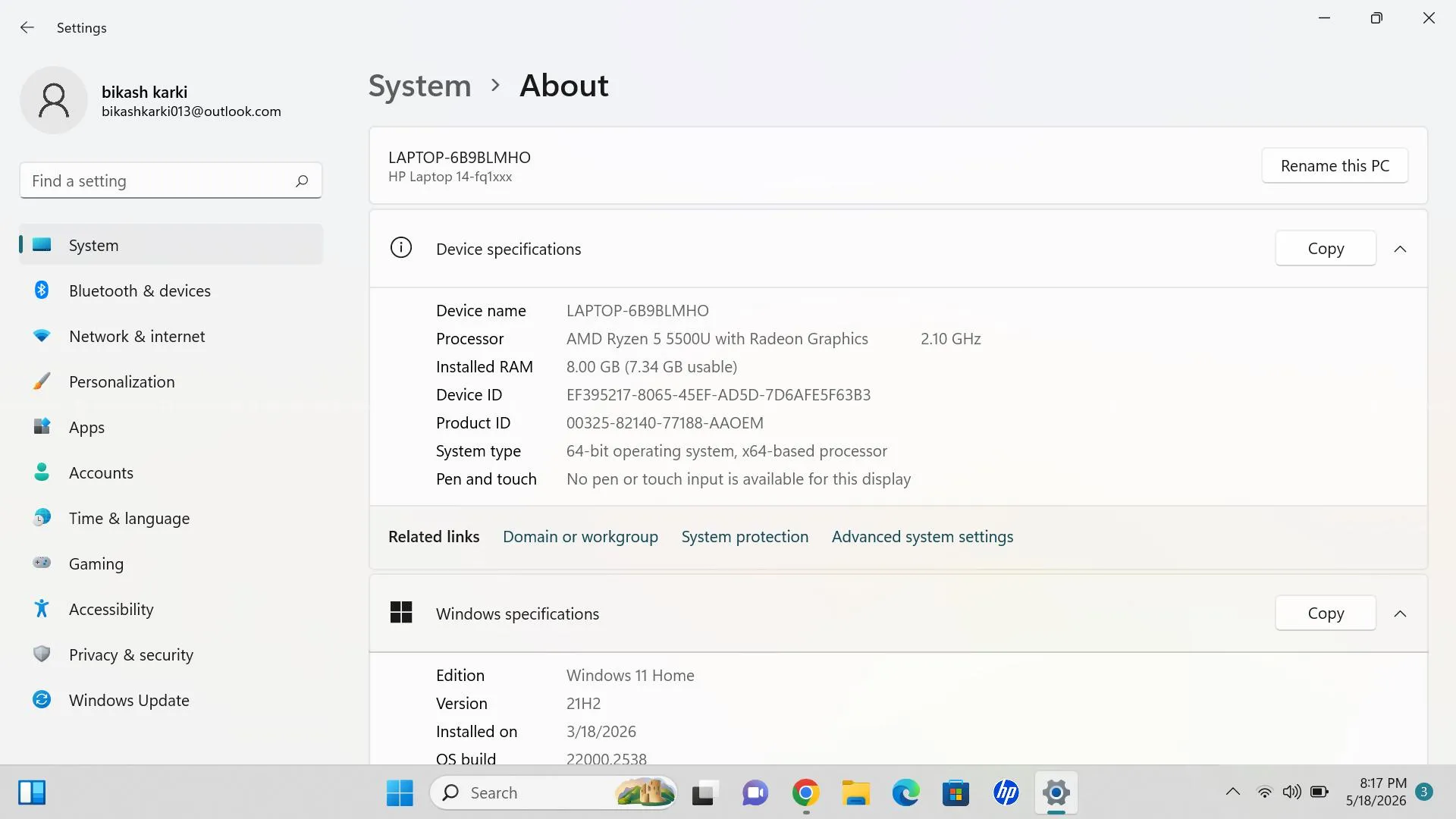This screenshot has height=819, width=1456.
Task: Copy the Device specifications
Action: tap(1326, 248)
